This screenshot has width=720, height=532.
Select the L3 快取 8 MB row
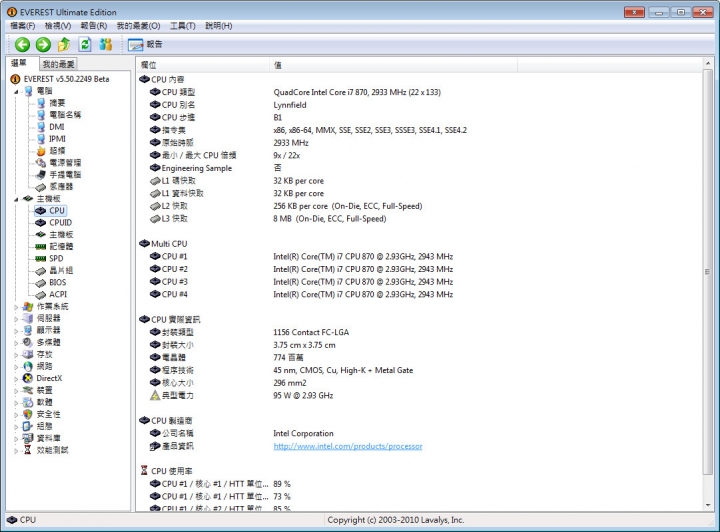pyautogui.click(x=419, y=218)
